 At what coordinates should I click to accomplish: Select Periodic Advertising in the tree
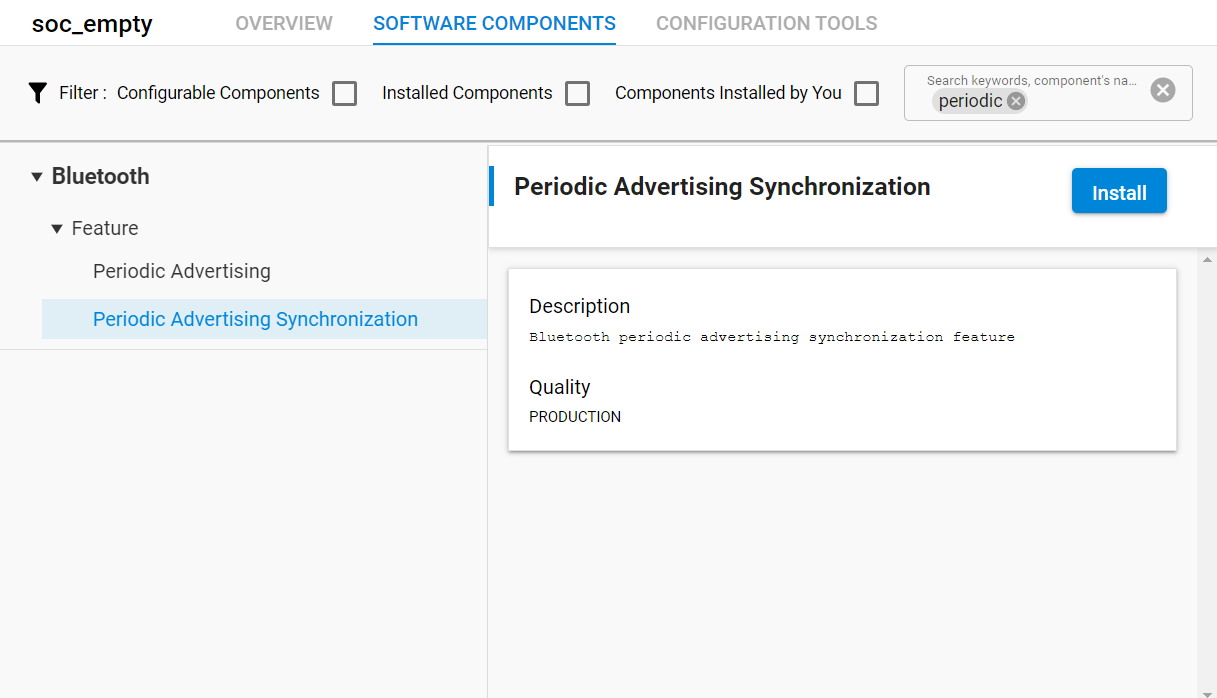point(181,271)
